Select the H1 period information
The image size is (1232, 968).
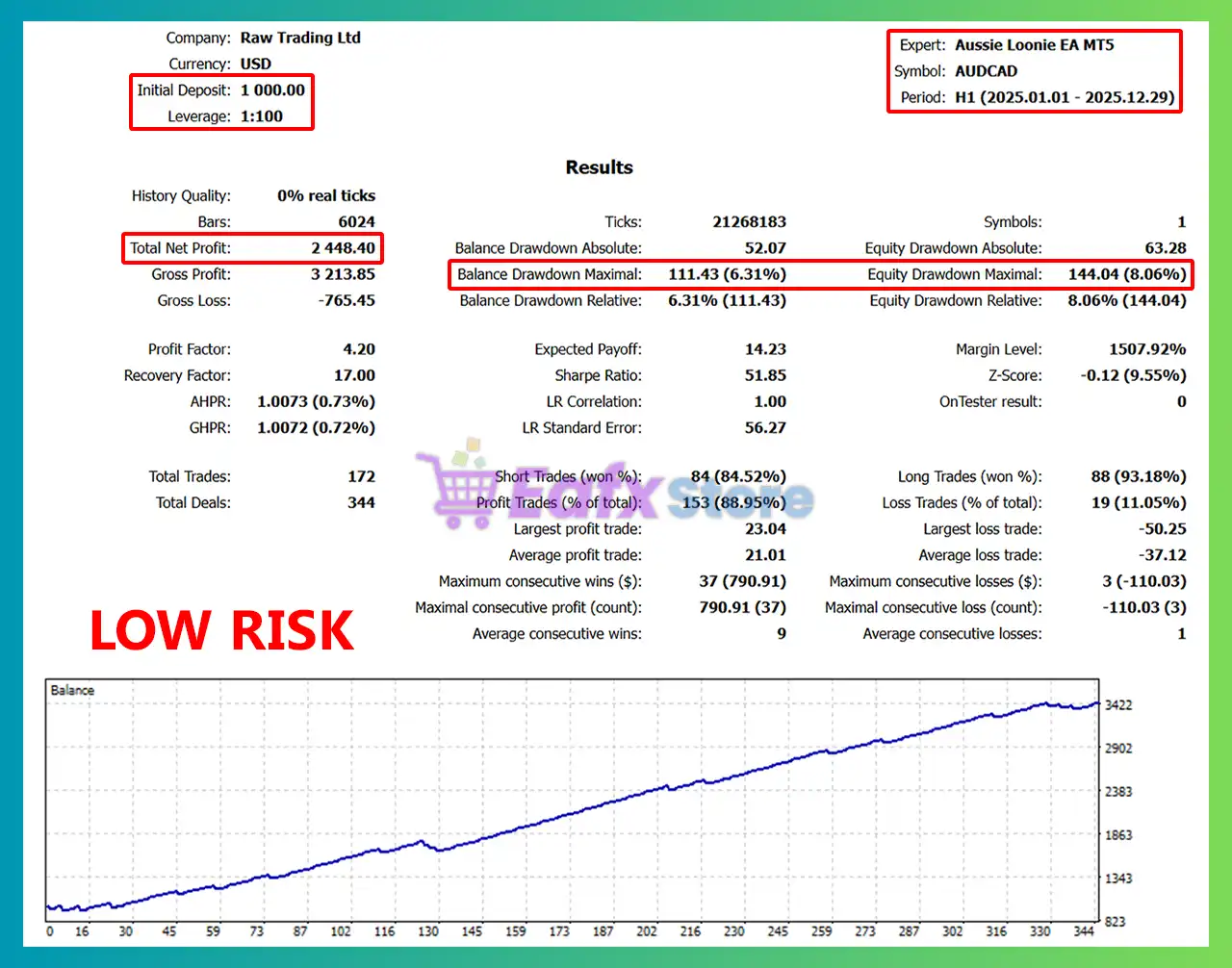1064,97
